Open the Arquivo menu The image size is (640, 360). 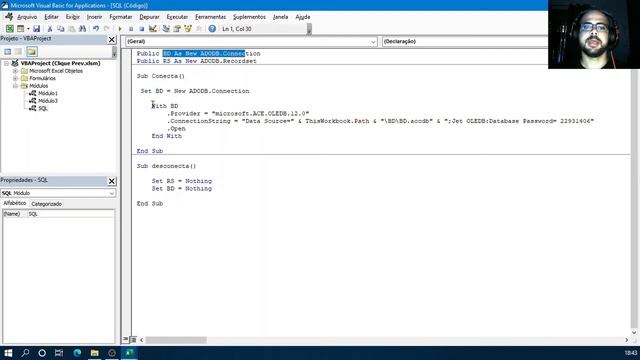click(x=27, y=17)
